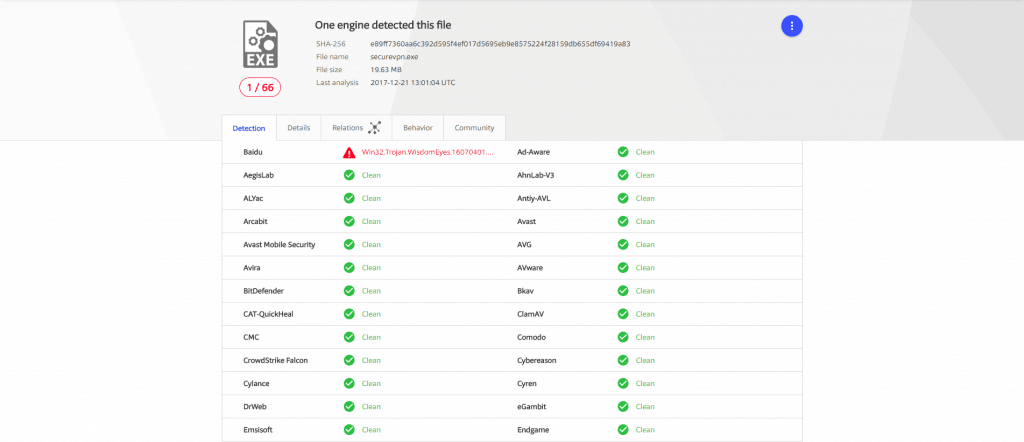This screenshot has width=1024, height=442.
Task: Click the Clean result for DrWeb
Action: [371, 406]
